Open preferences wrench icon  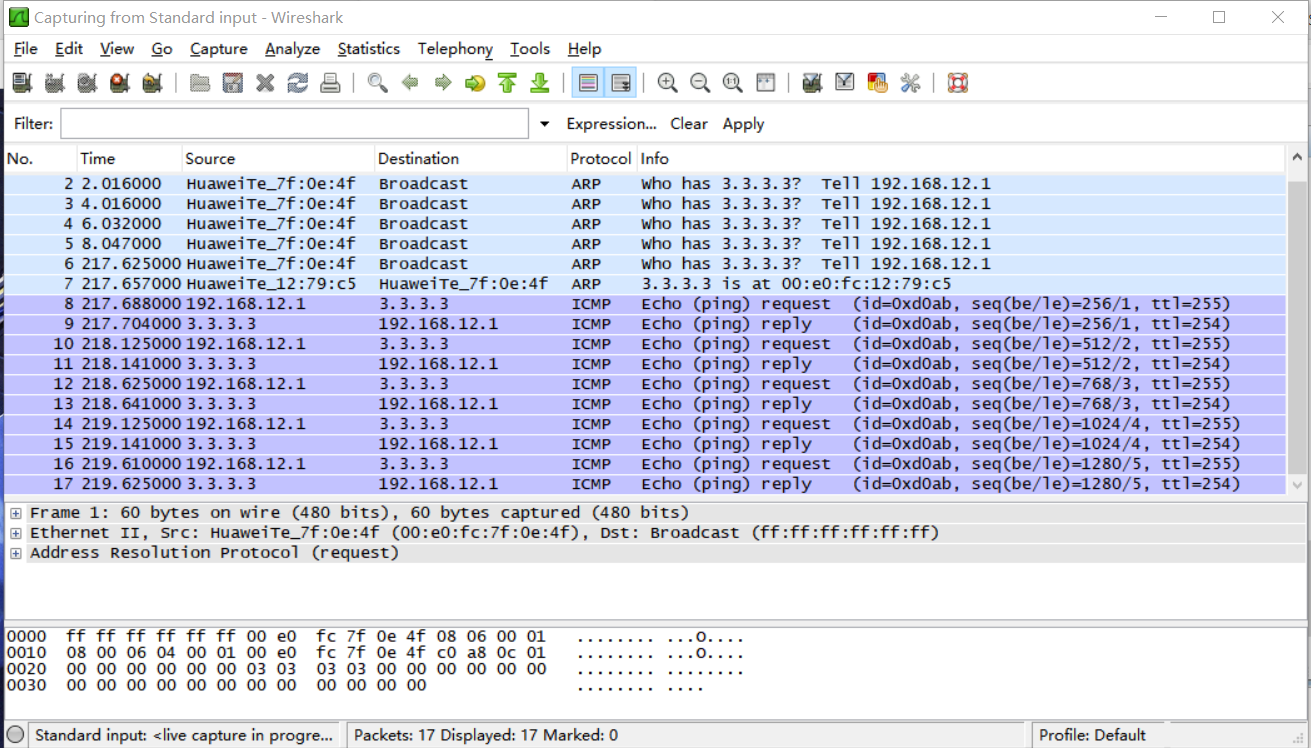[910, 83]
